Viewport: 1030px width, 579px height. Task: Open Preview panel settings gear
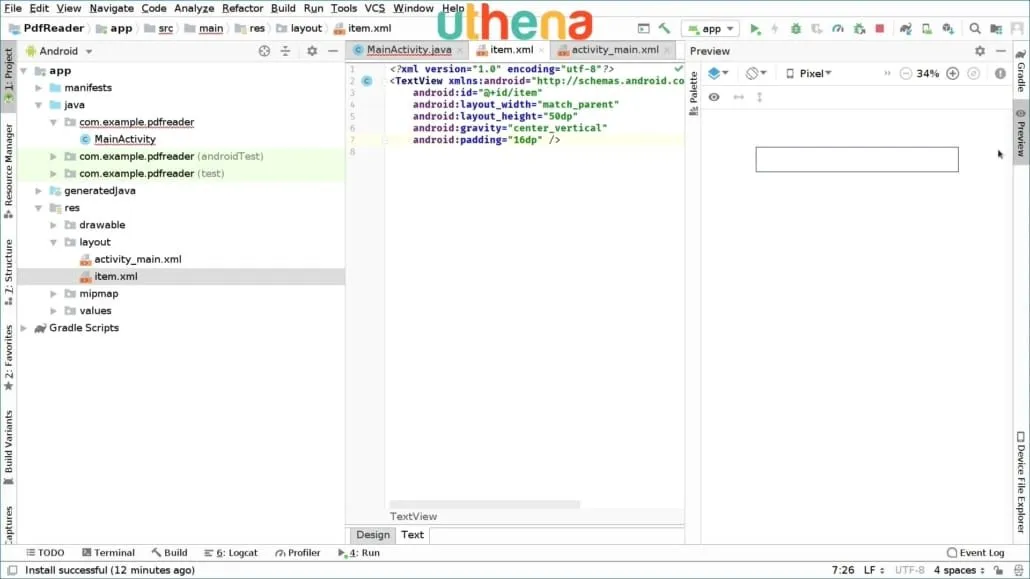coord(979,51)
